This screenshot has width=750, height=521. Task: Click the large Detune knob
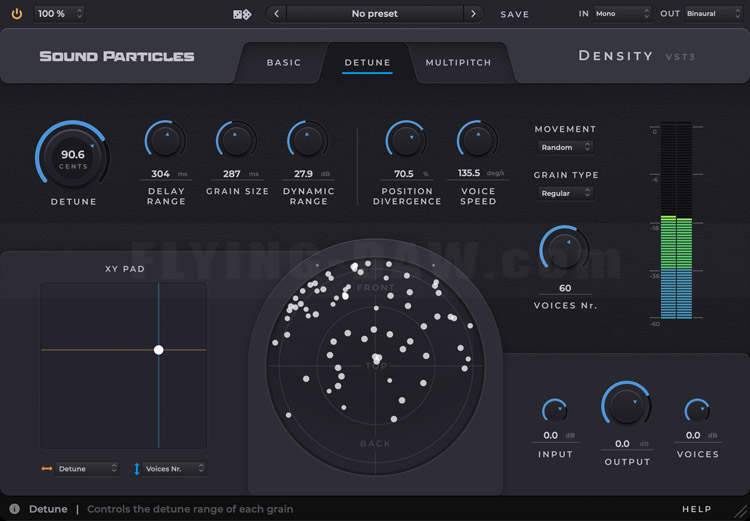tap(73, 156)
